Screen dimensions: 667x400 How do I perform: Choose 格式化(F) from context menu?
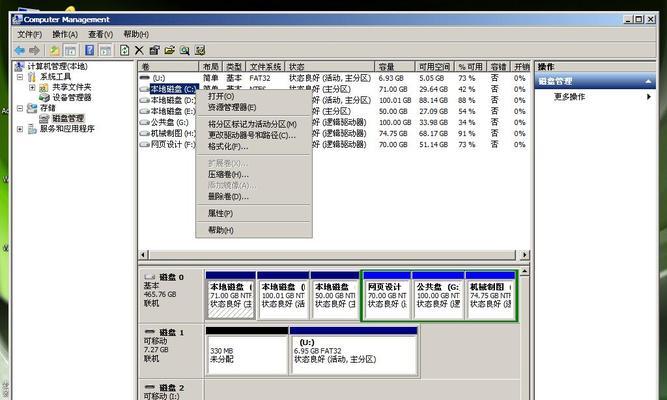click(x=254, y=146)
